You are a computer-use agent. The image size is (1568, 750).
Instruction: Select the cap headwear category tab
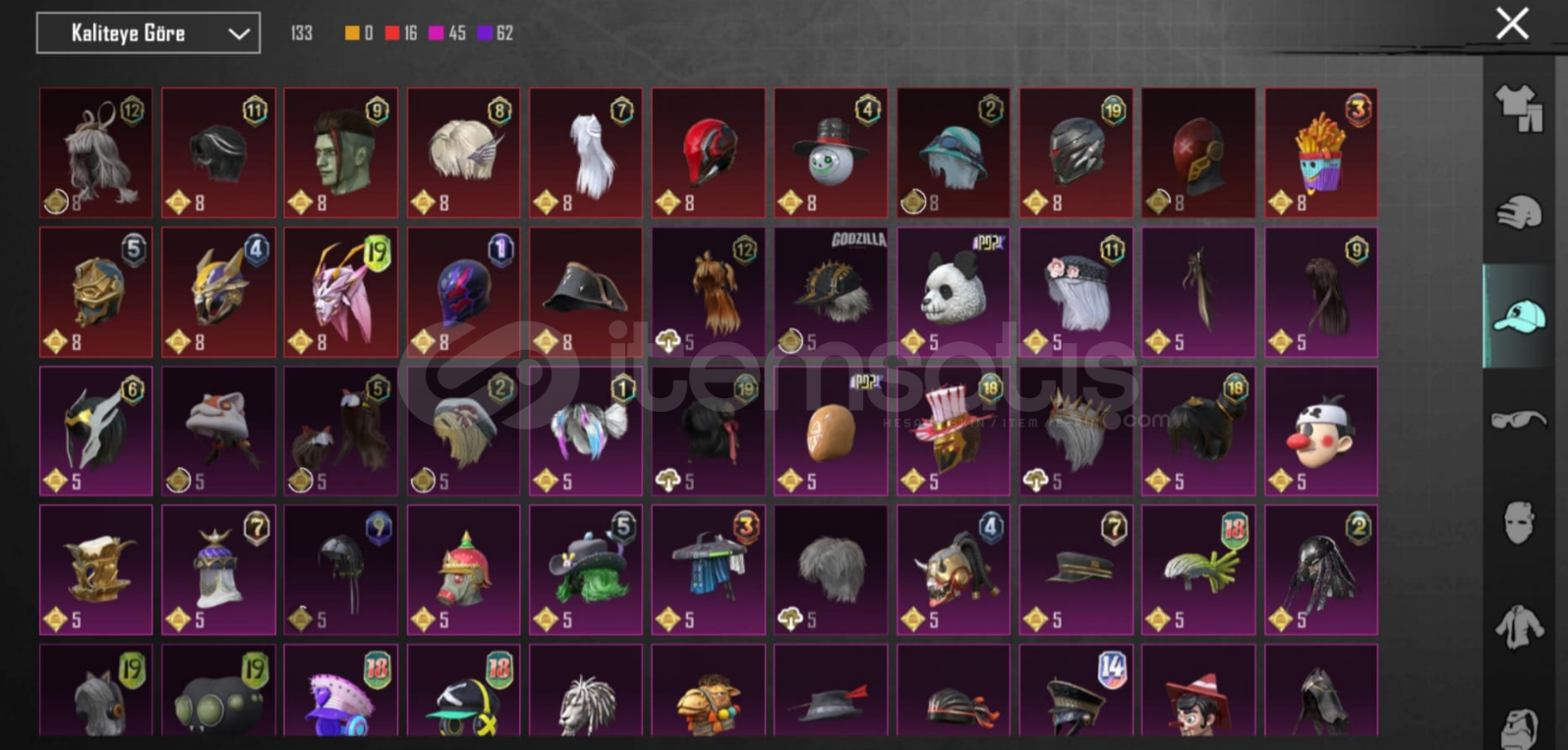1519,317
